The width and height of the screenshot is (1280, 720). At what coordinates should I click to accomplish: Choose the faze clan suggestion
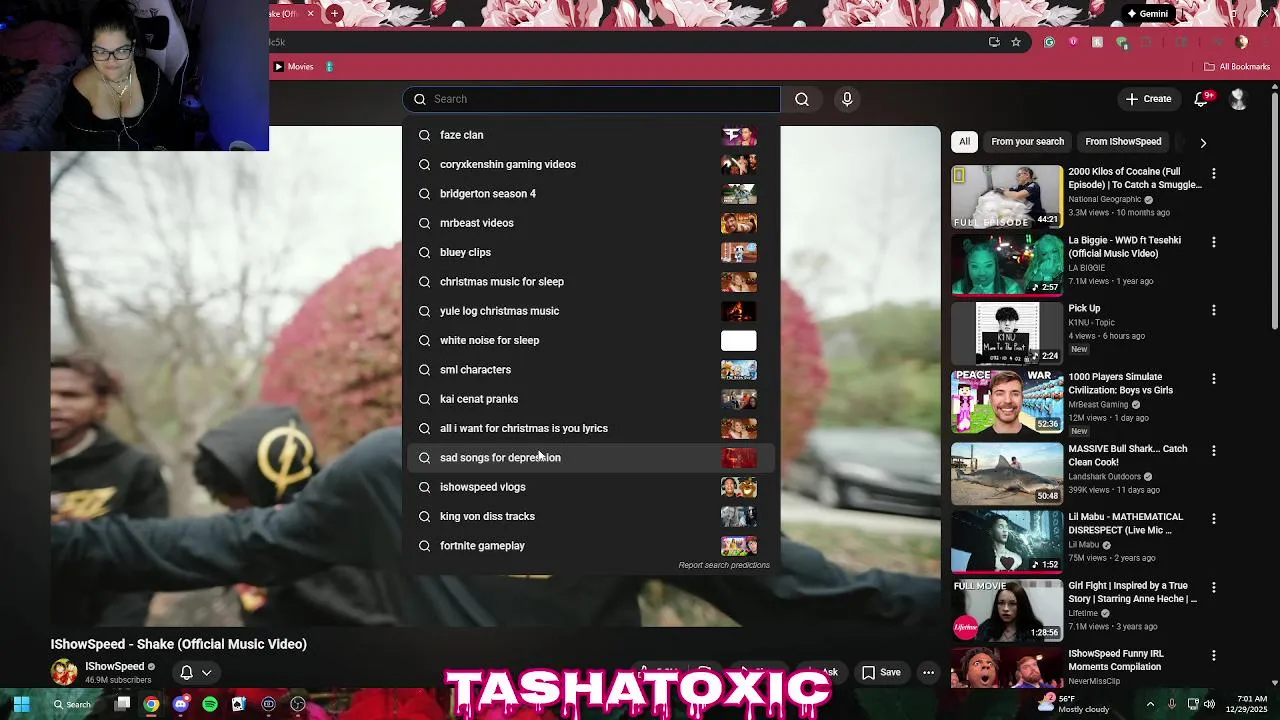[591, 135]
